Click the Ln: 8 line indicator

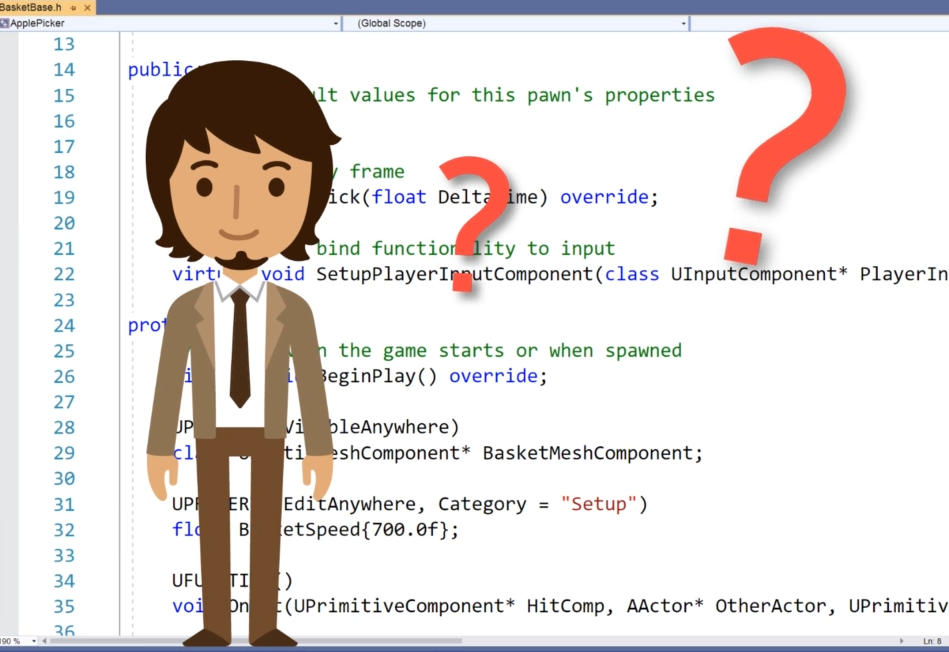[x=930, y=640]
